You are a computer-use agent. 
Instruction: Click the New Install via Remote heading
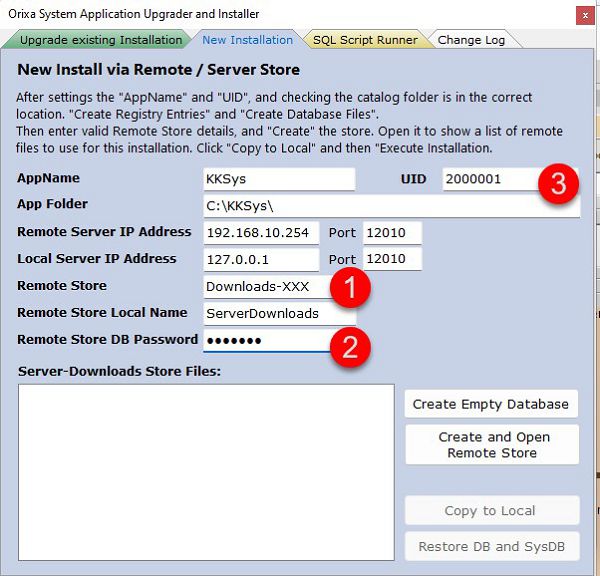pyautogui.click(x=158, y=70)
